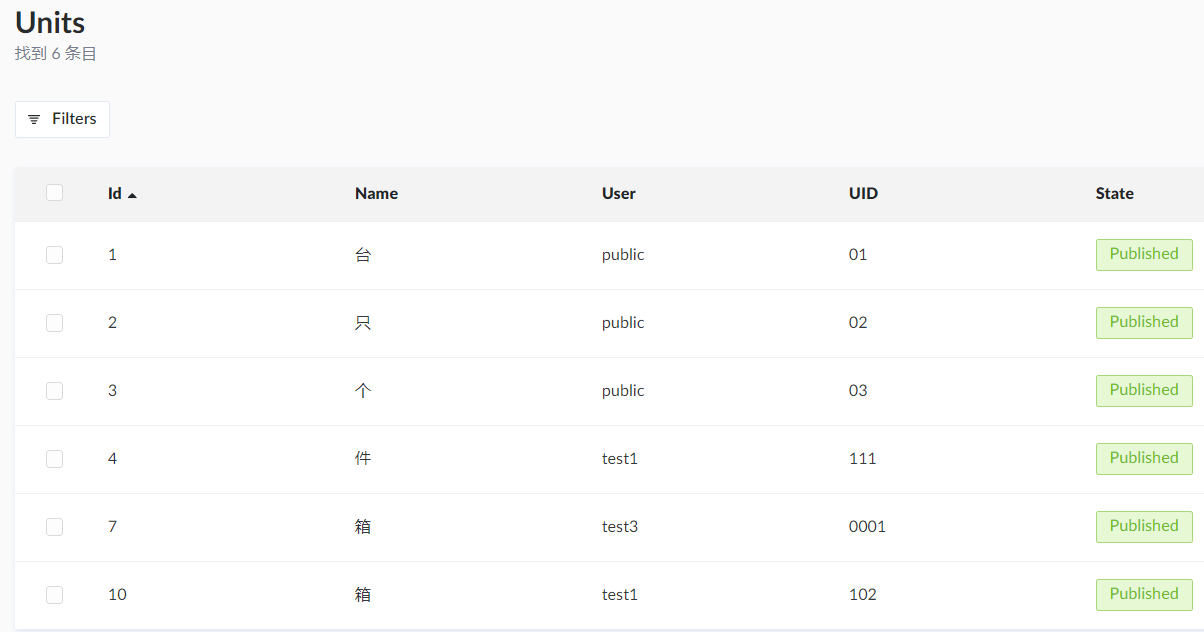
Task: Click the Published badge on the 个 row
Action: tap(1144, 390)
